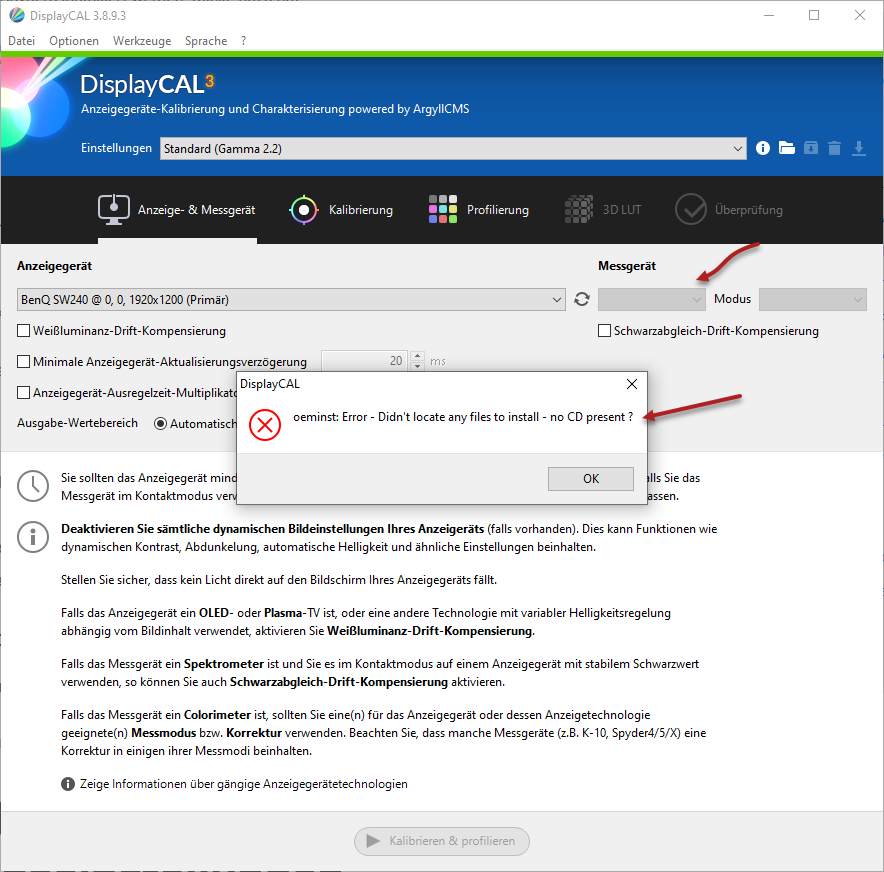The width and height of the screenshot is (884, 872).
Task: Open the Sprache menu
Action: (206, 41)
